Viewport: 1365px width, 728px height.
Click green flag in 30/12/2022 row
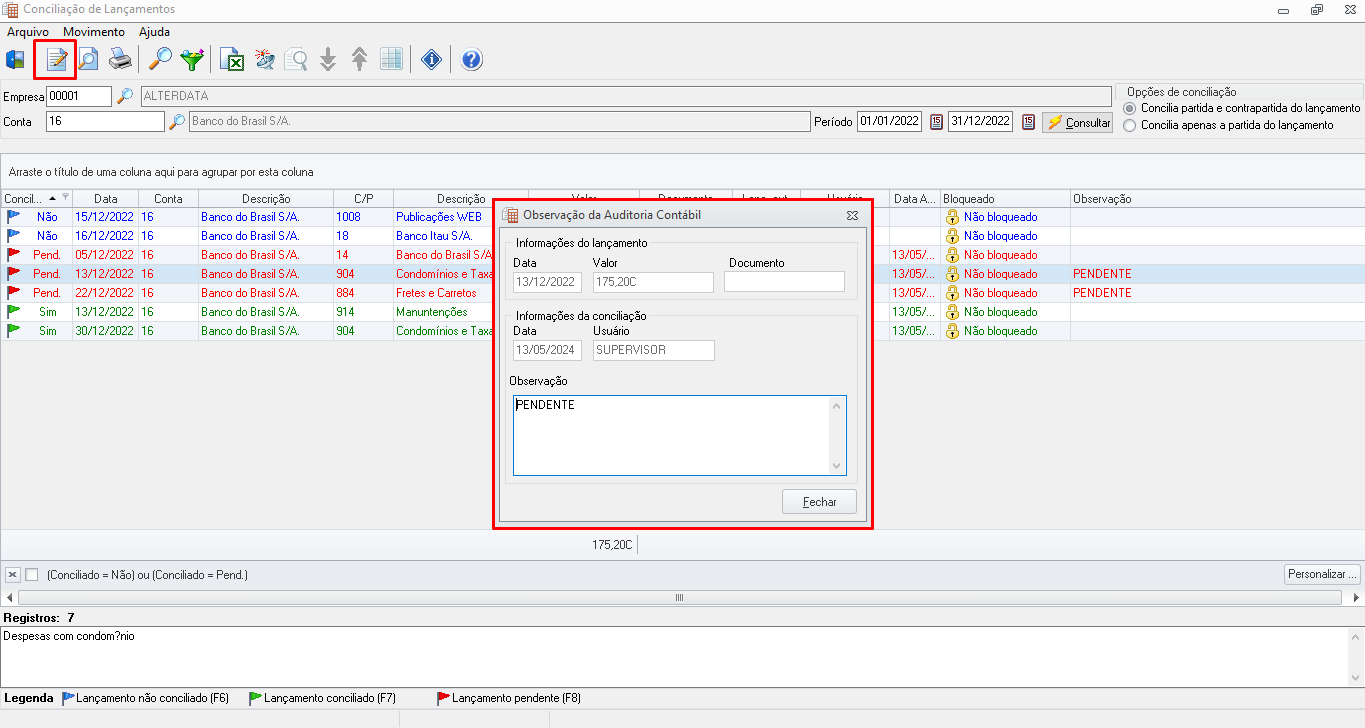coord(14,331)
